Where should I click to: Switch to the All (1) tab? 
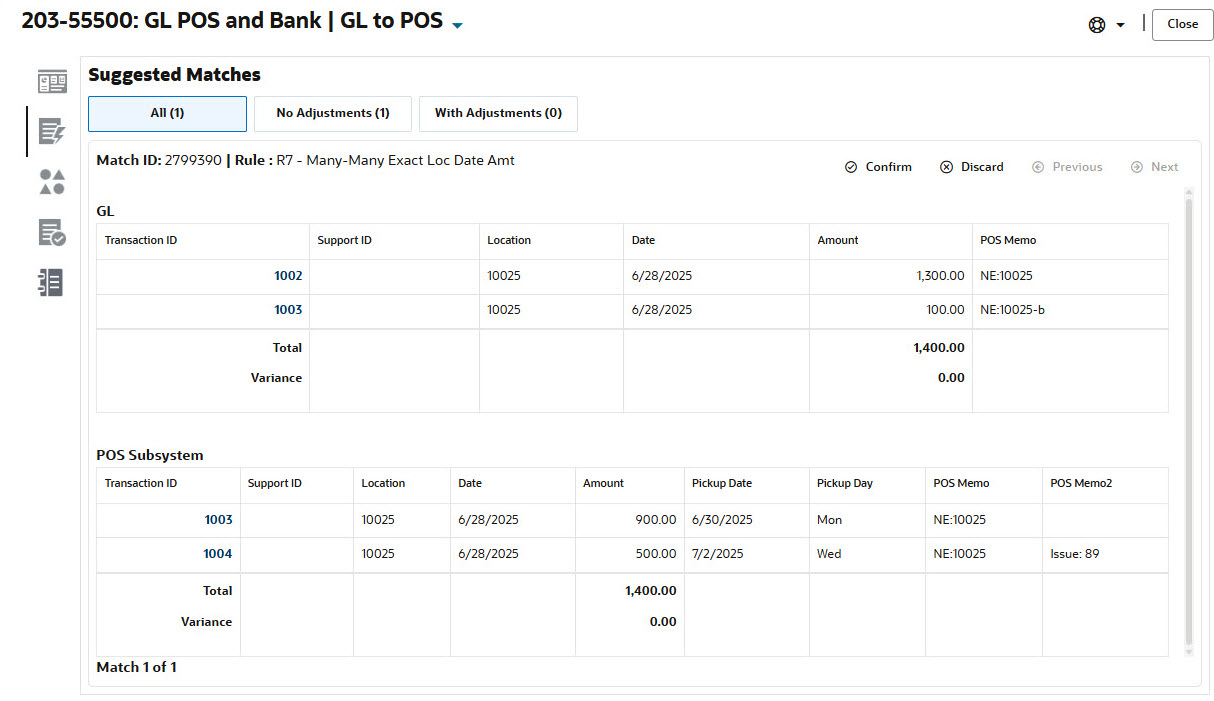click(x=167, y=113)
